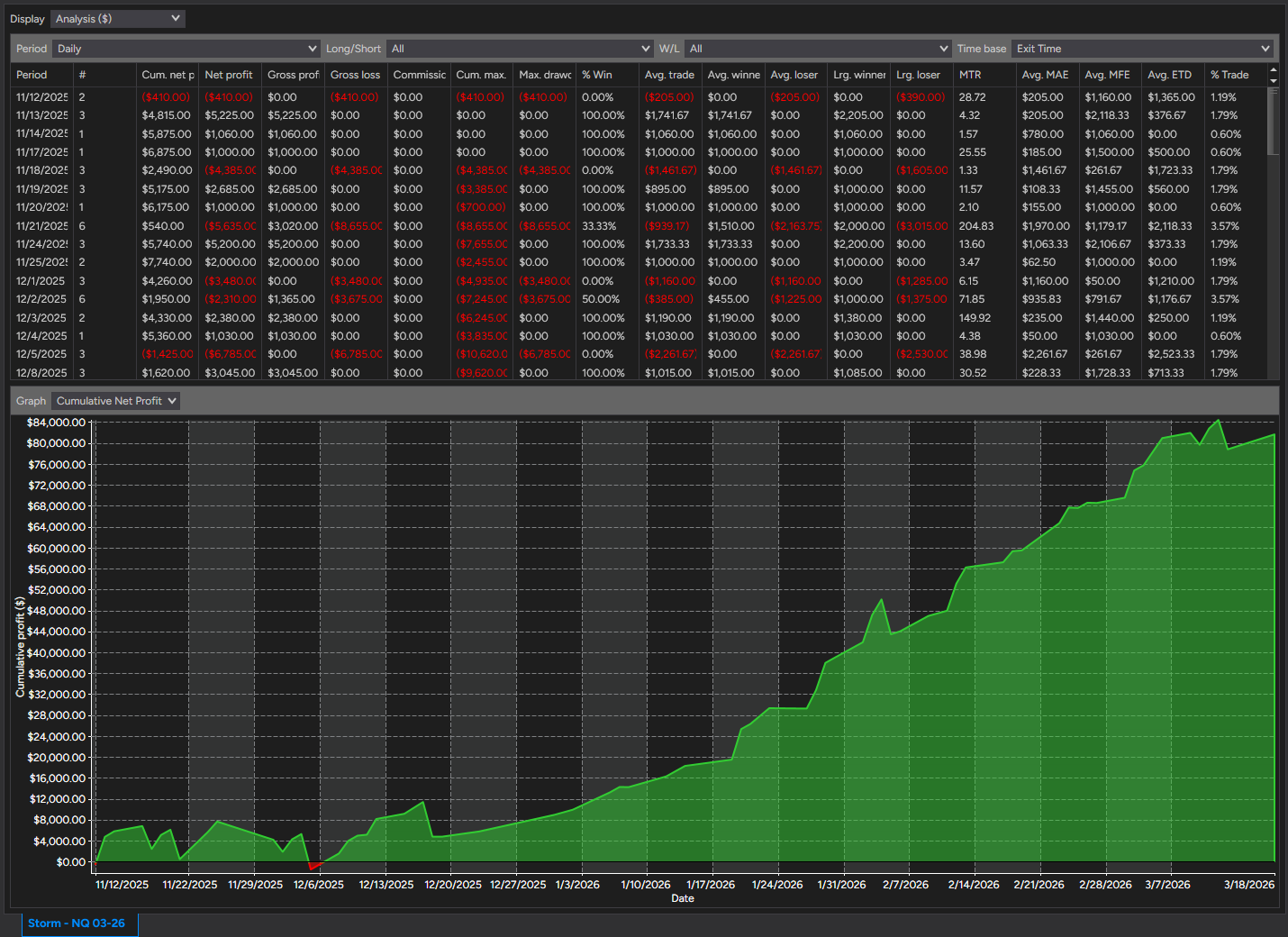This screenshot has width=1288, height=937.
Task: Click the $4,815.00 cumulative net profit cell
Action: tap(167, 115)
